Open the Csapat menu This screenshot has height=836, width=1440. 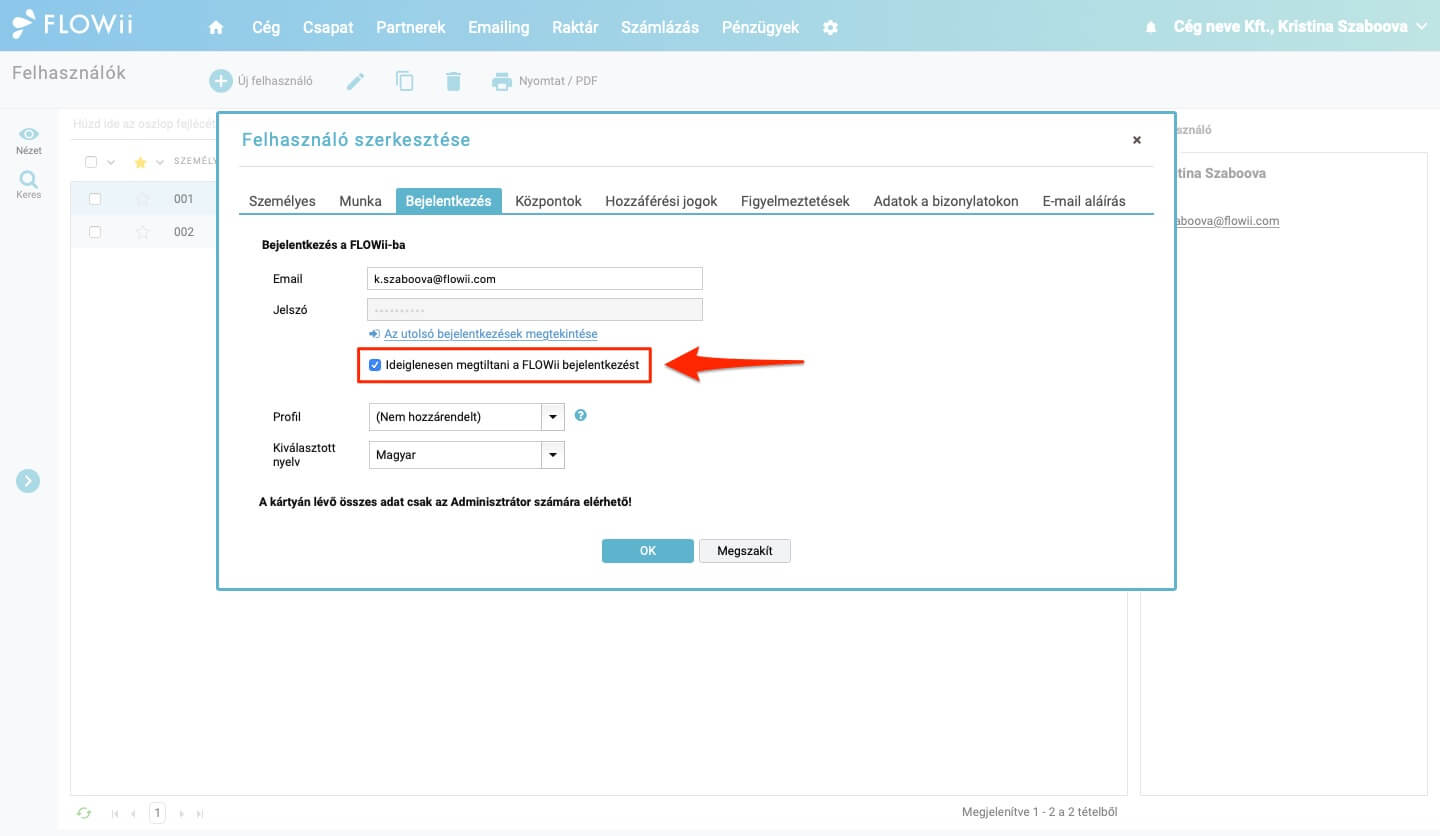(x=328, y=28)
